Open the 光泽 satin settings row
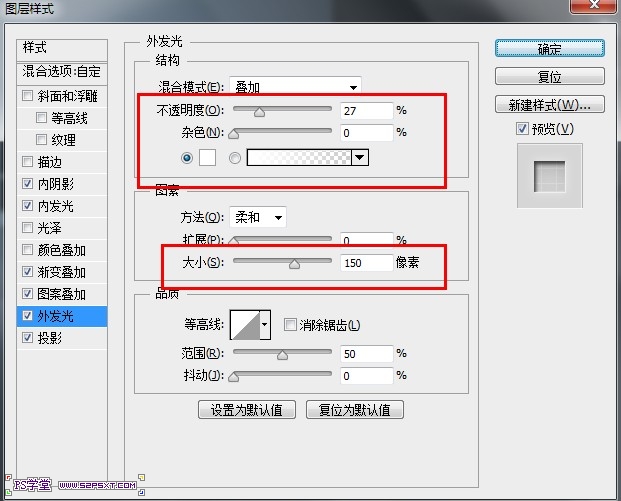 click(62, 228)
